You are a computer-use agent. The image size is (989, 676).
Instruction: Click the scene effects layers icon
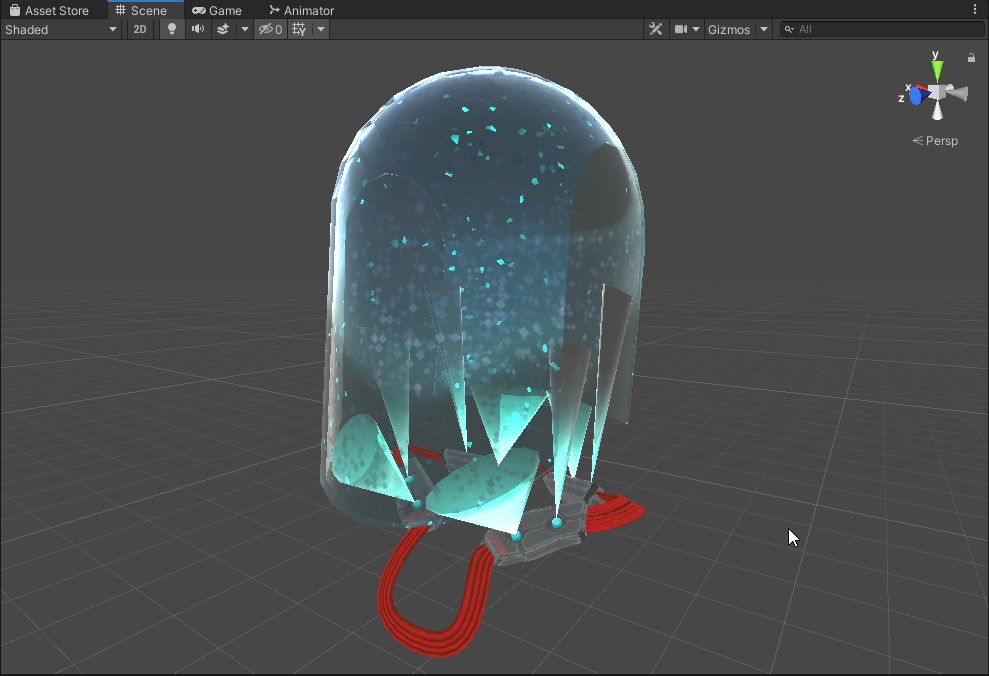[222, 29]
